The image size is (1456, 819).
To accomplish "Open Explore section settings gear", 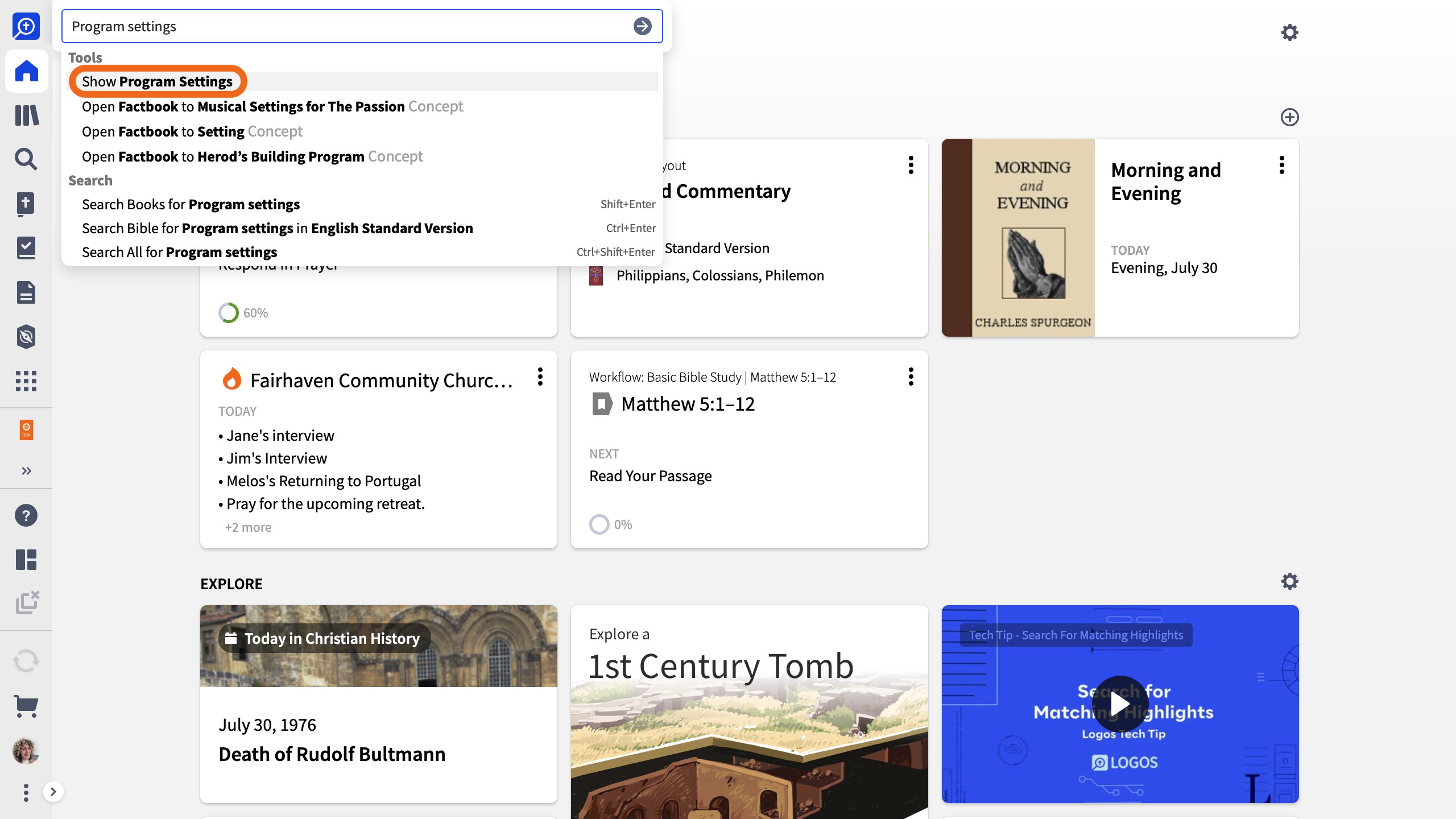I will point(1289,581).
